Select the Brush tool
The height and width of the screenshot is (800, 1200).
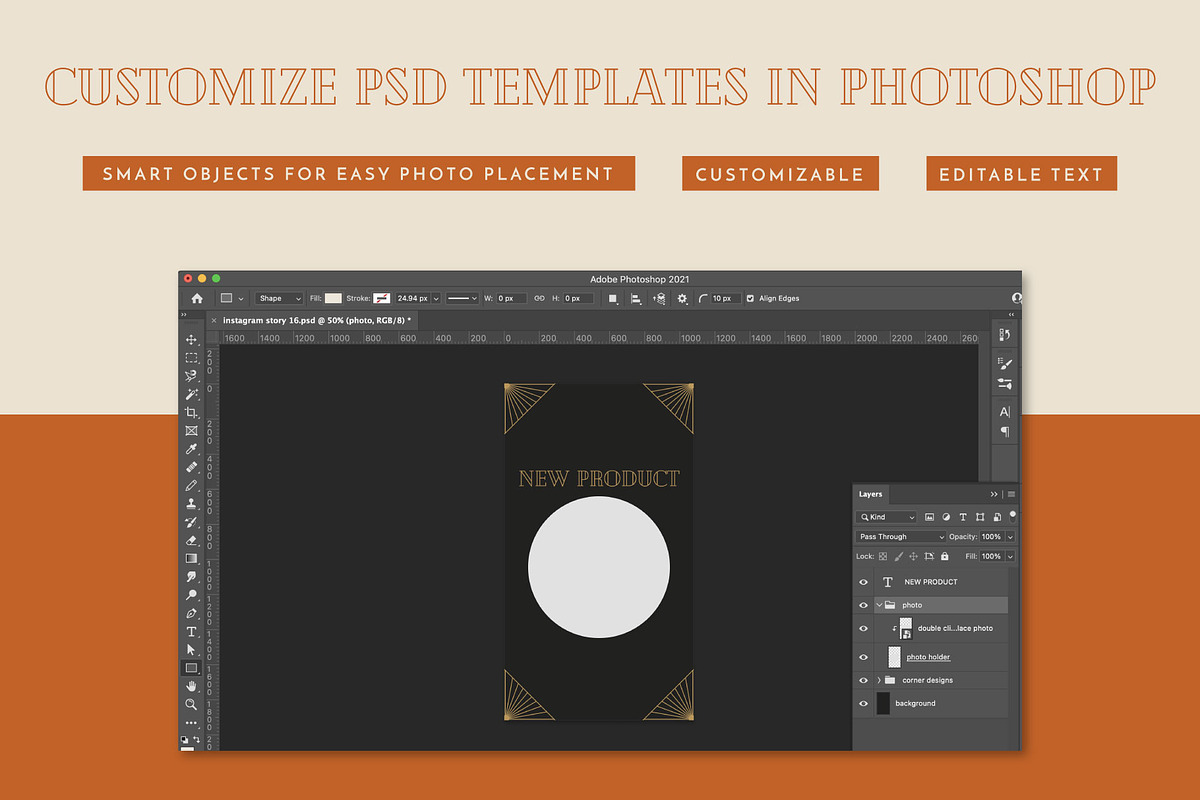[191, 486]
